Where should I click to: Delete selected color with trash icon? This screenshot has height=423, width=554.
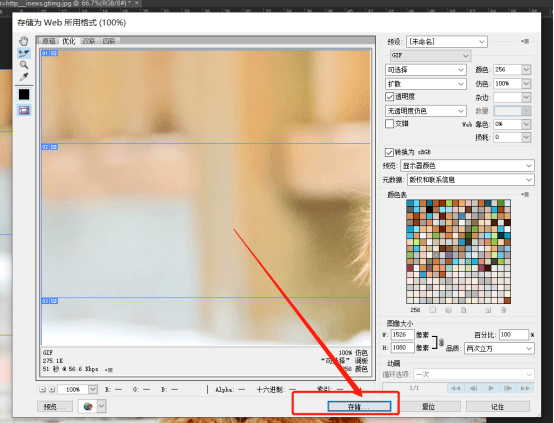[503, 310]
